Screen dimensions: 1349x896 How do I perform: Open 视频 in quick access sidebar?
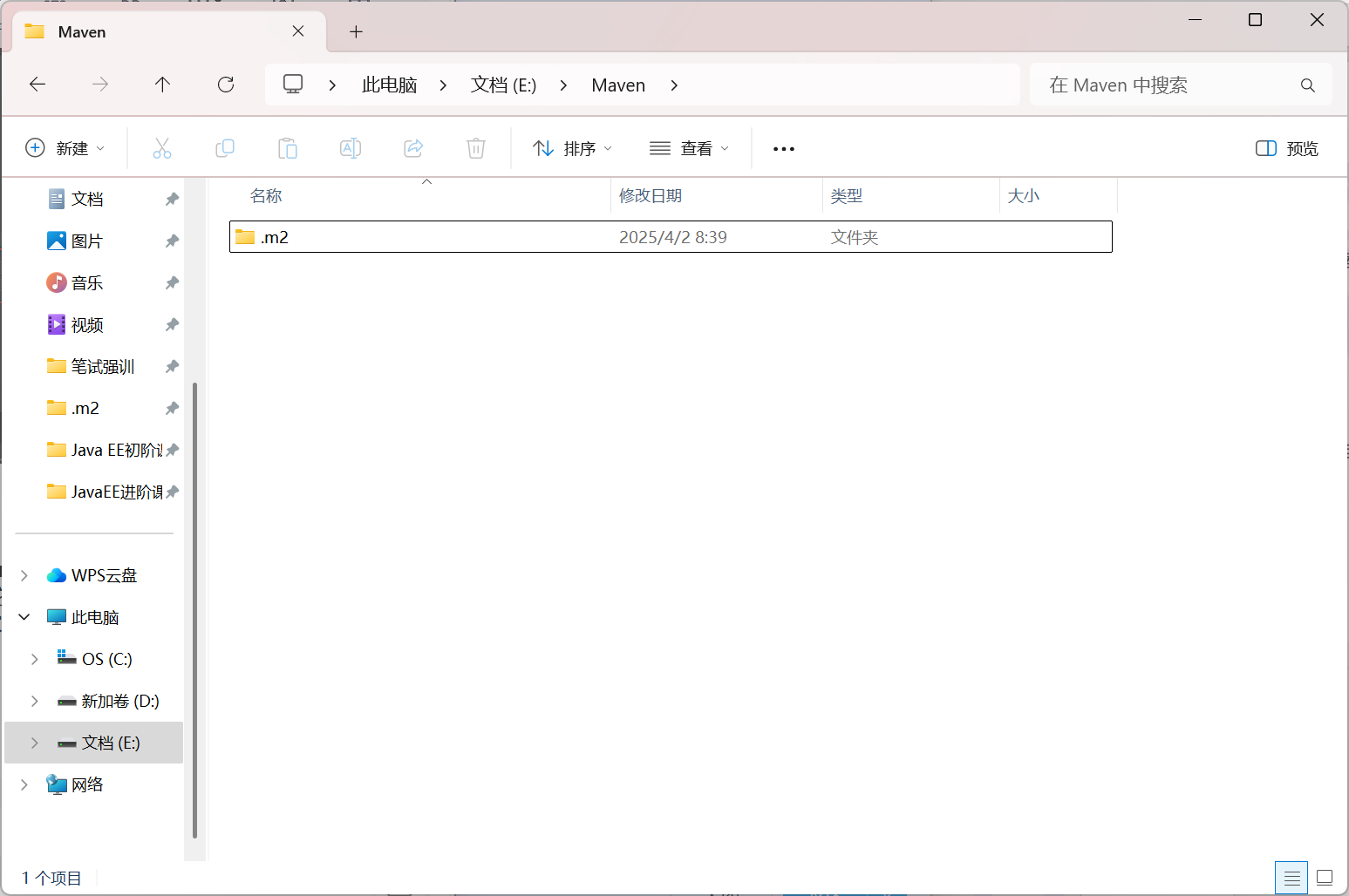coord(87,324)
